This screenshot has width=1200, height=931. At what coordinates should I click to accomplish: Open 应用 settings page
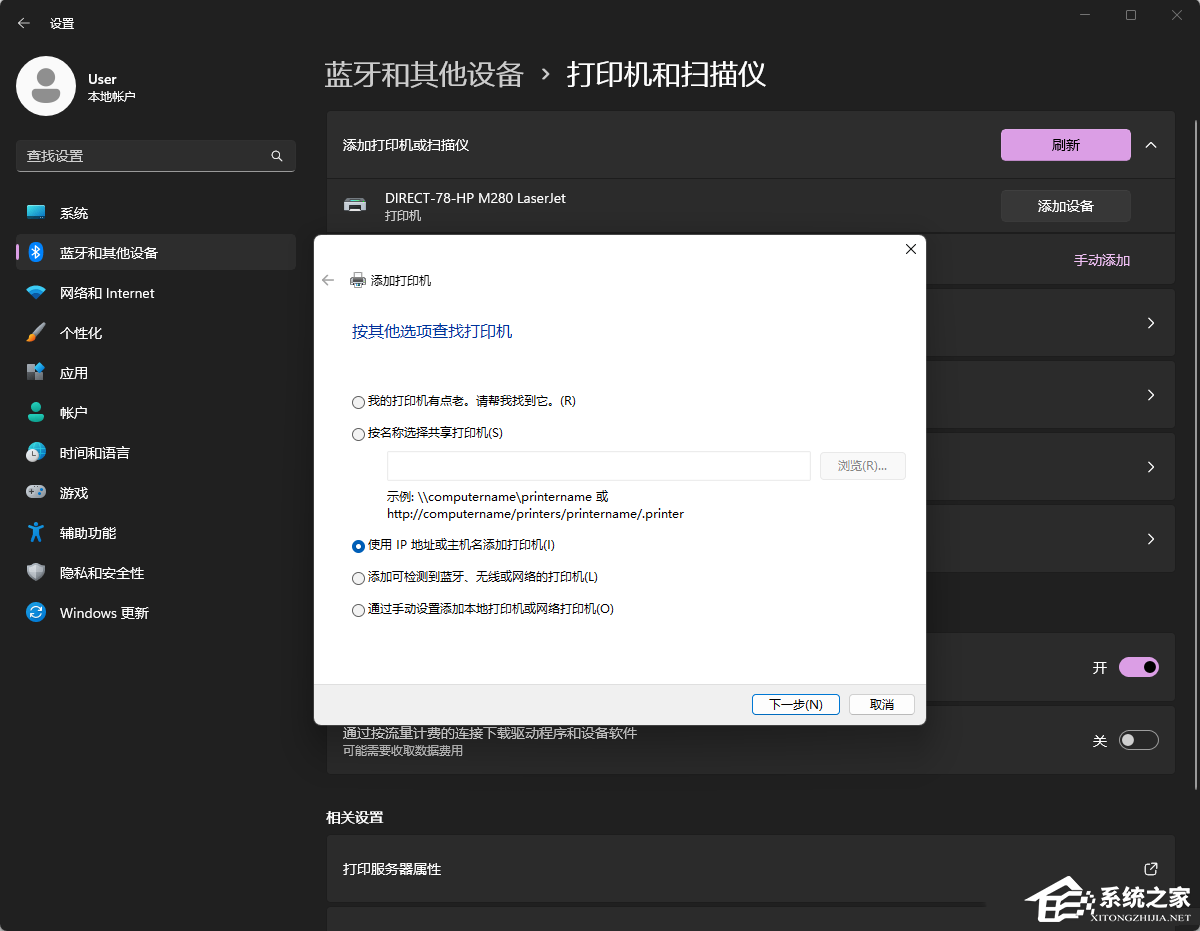click(x=156, y=373)
